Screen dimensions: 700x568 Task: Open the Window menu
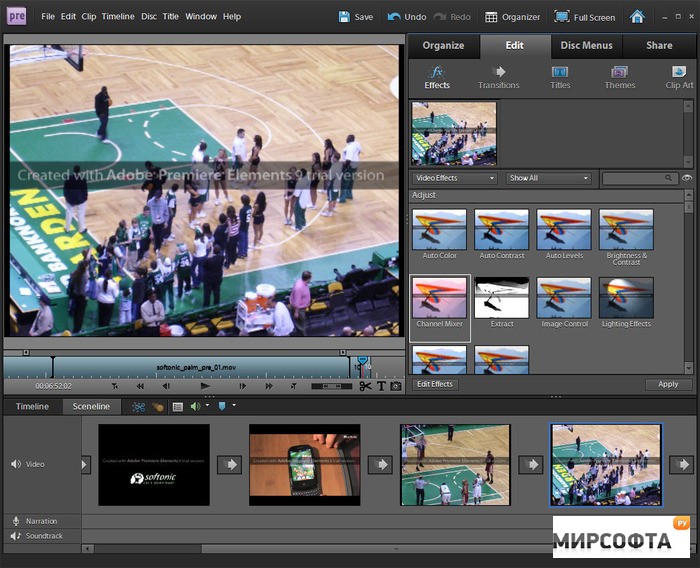tap(201, 17)
